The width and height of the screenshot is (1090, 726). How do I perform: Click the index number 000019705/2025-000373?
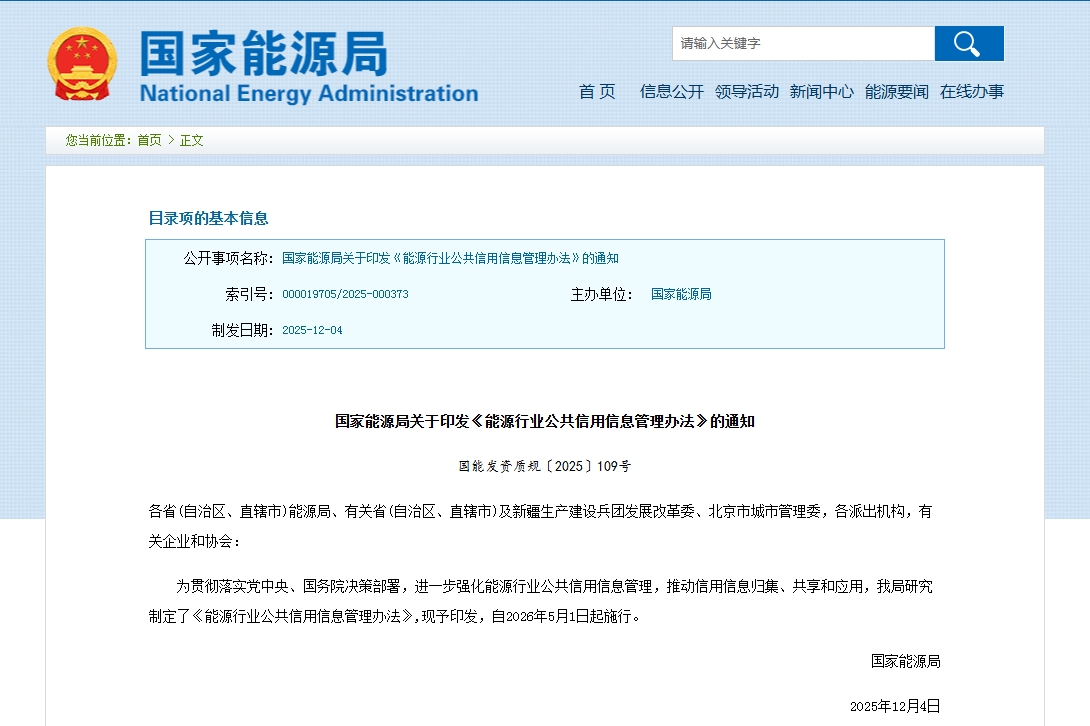click(345, 295)
